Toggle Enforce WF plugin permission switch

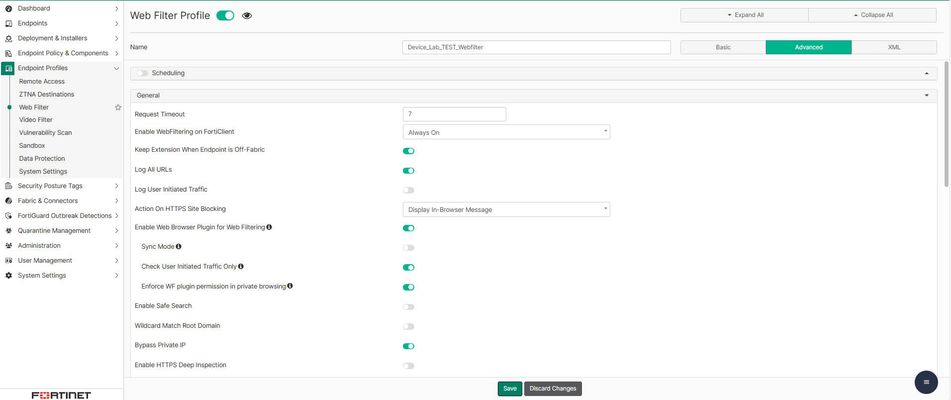tap(409, 287)
